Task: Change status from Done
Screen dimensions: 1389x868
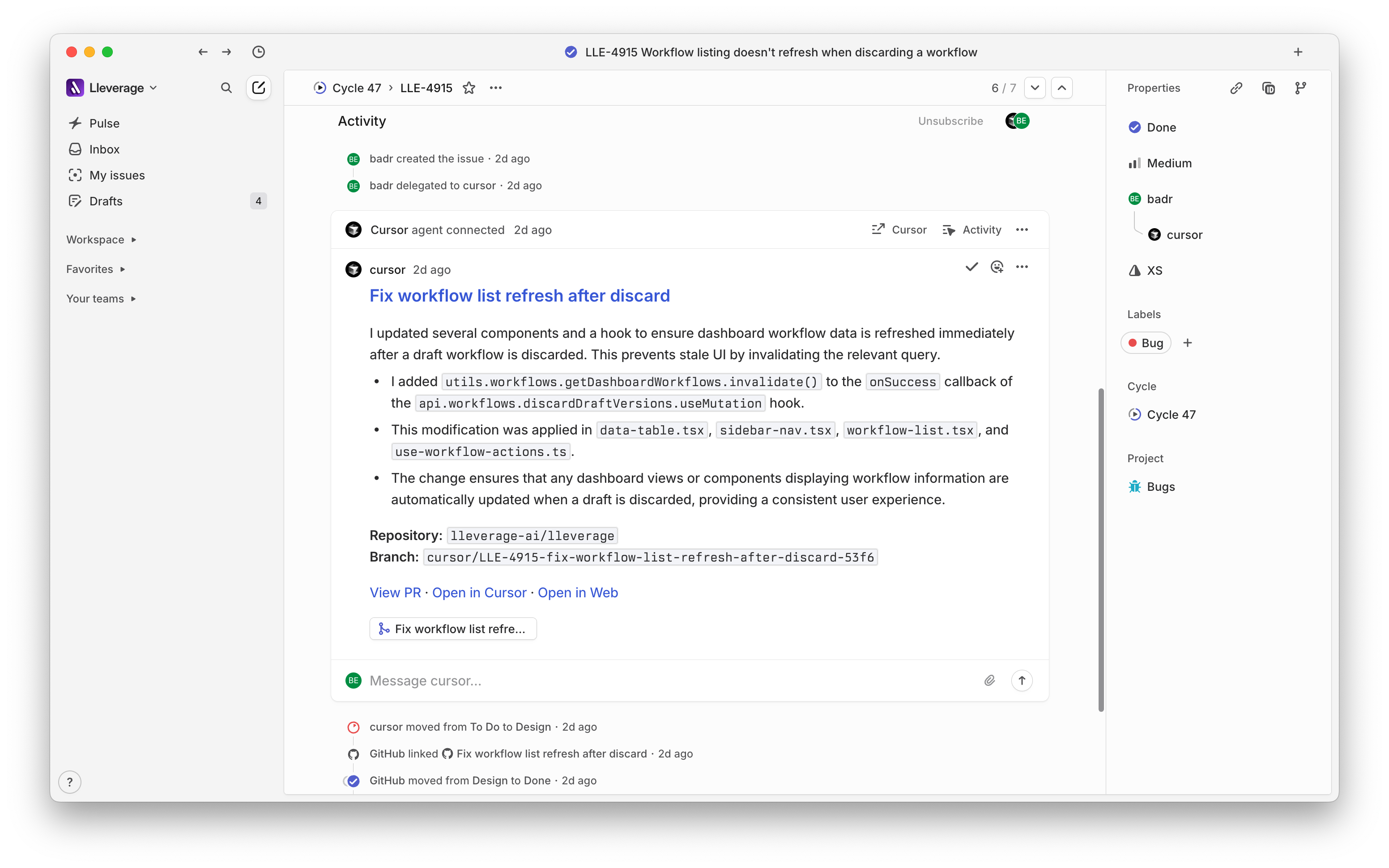Action: 1153,128
